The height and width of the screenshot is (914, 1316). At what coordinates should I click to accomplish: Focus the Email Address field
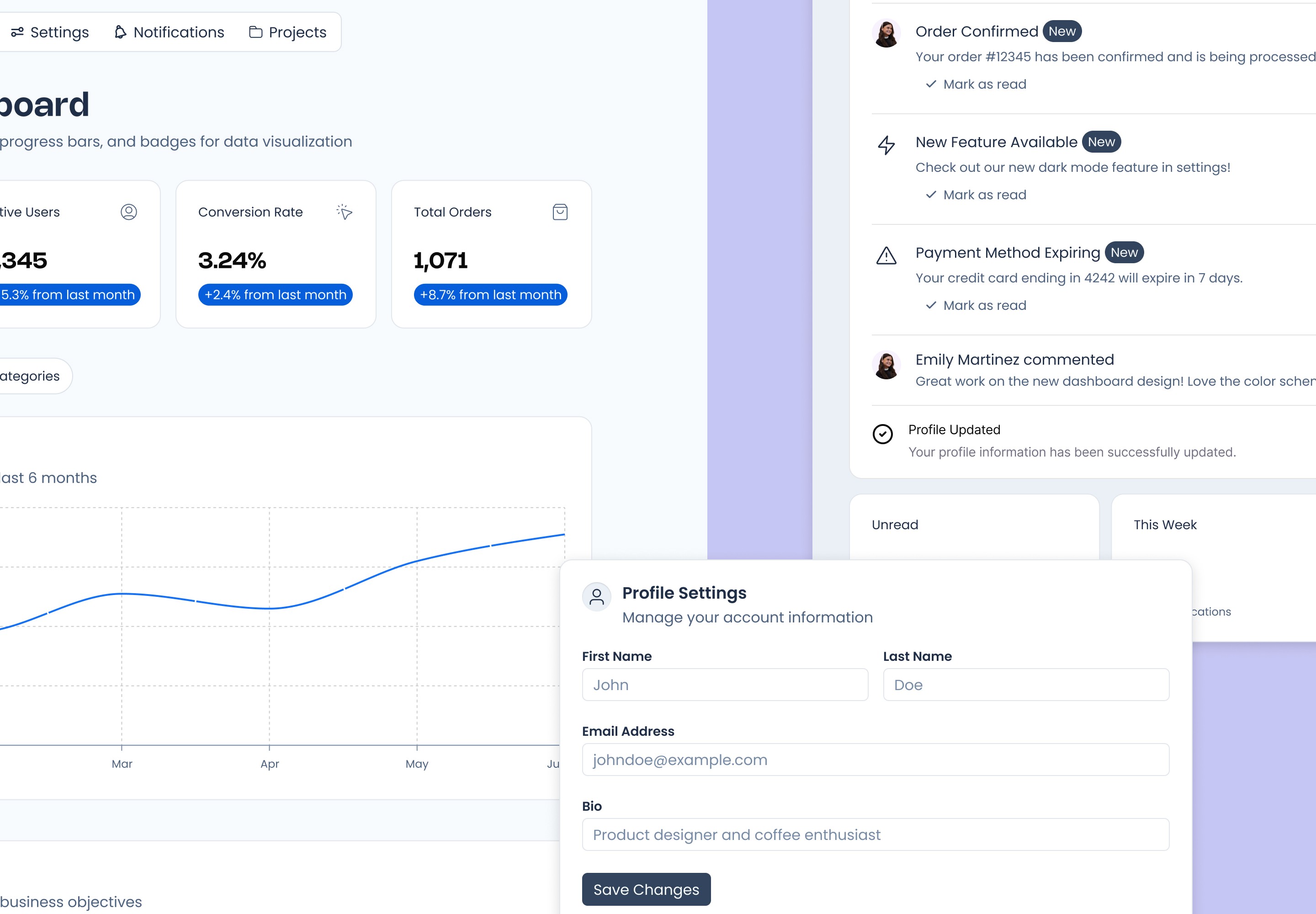(x=875, y=760)
